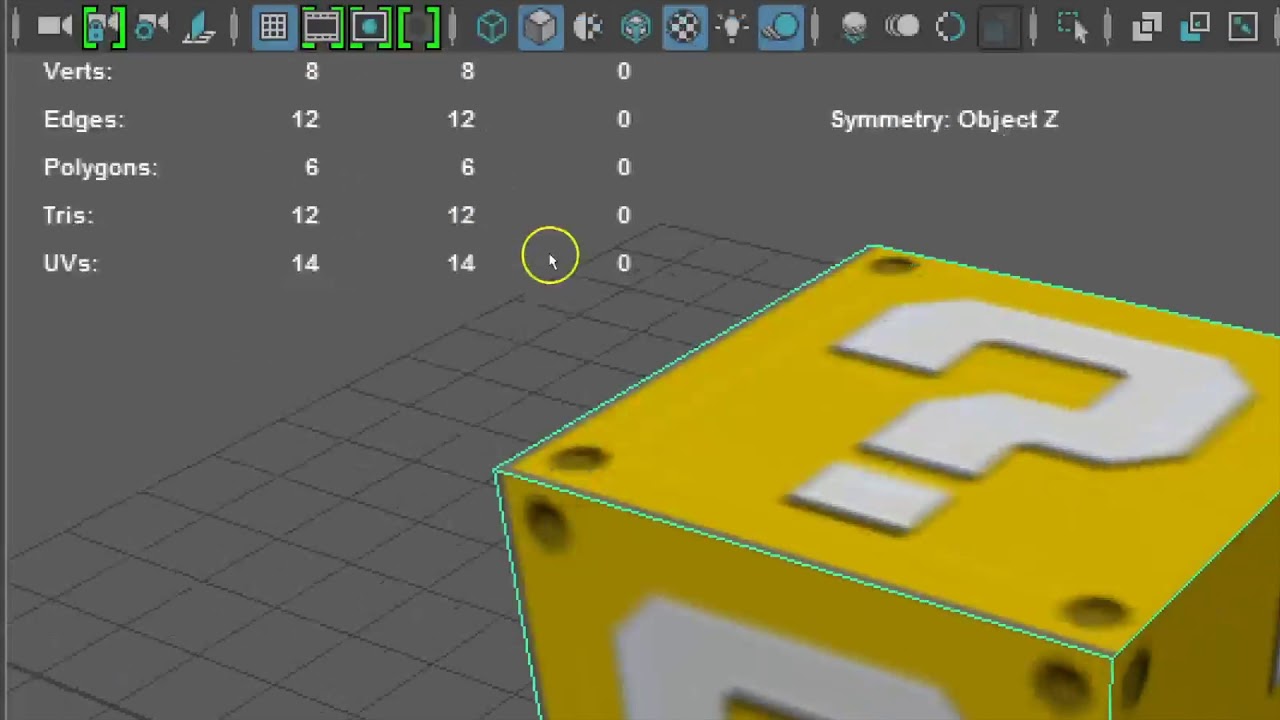Toggle the Depth of Field icon

pos(996,27)
